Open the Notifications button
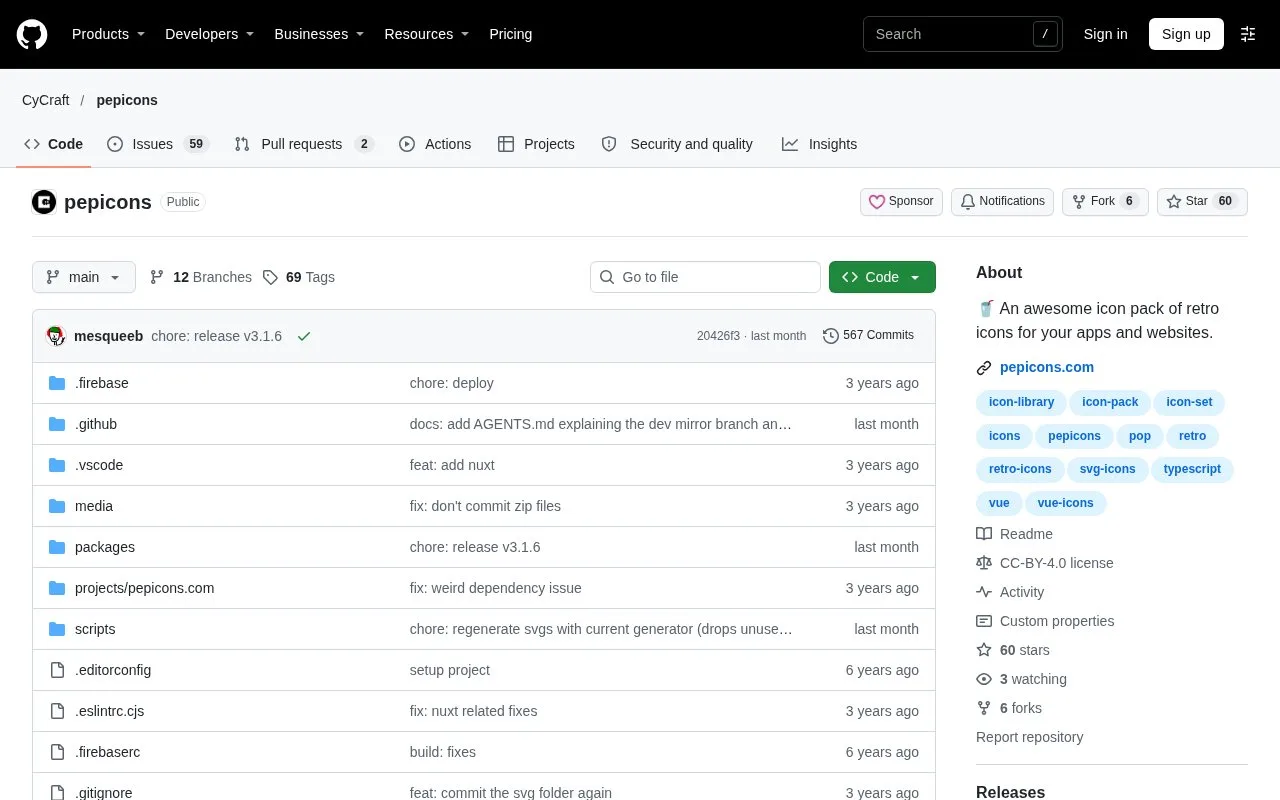This screenshot has height=800, width=1280. [1003, 202]
